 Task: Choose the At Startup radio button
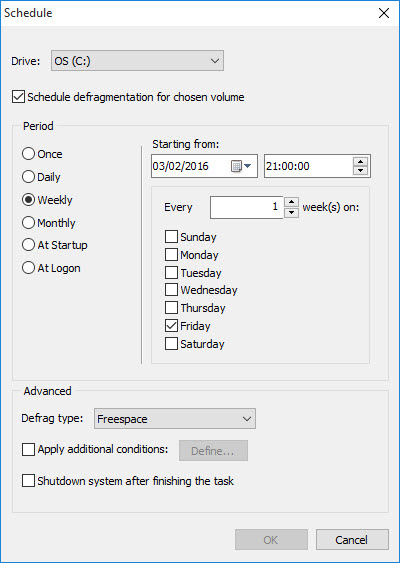pos(28,245)
